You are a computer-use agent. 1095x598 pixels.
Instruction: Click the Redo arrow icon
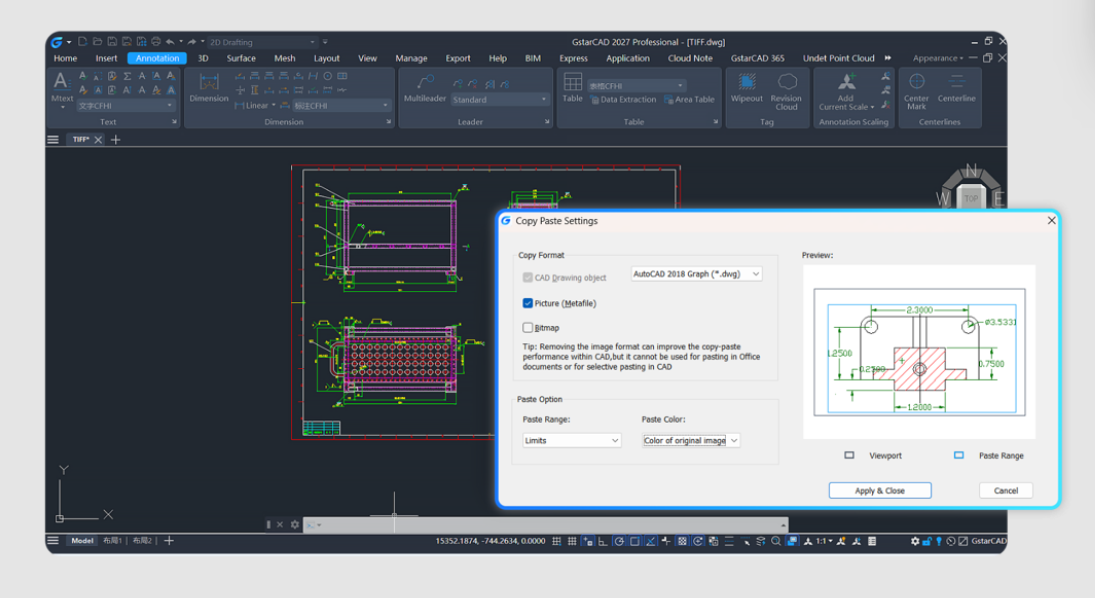tap(191, 42)
